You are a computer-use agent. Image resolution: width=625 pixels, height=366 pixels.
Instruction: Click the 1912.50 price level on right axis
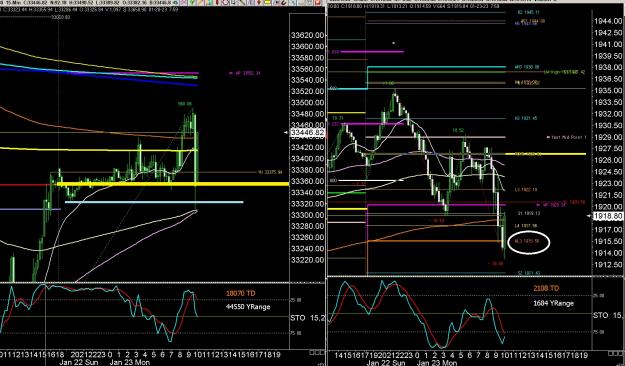[608, 264]
